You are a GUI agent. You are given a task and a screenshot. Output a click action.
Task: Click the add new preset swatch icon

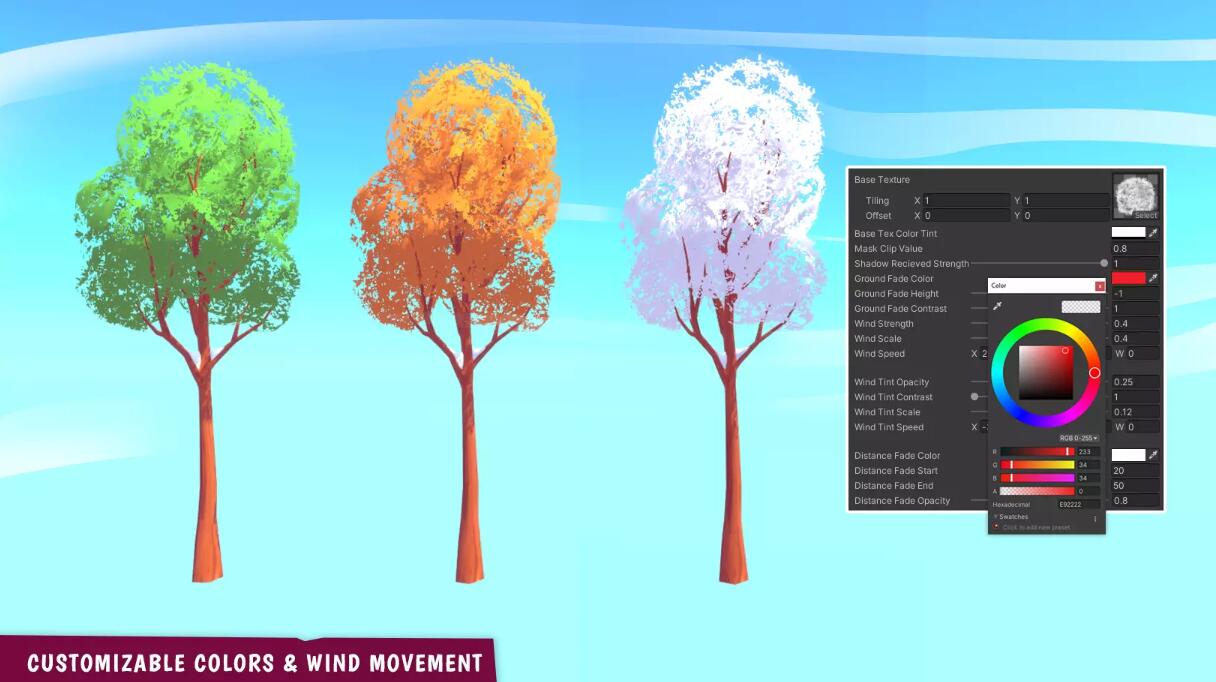996,527
